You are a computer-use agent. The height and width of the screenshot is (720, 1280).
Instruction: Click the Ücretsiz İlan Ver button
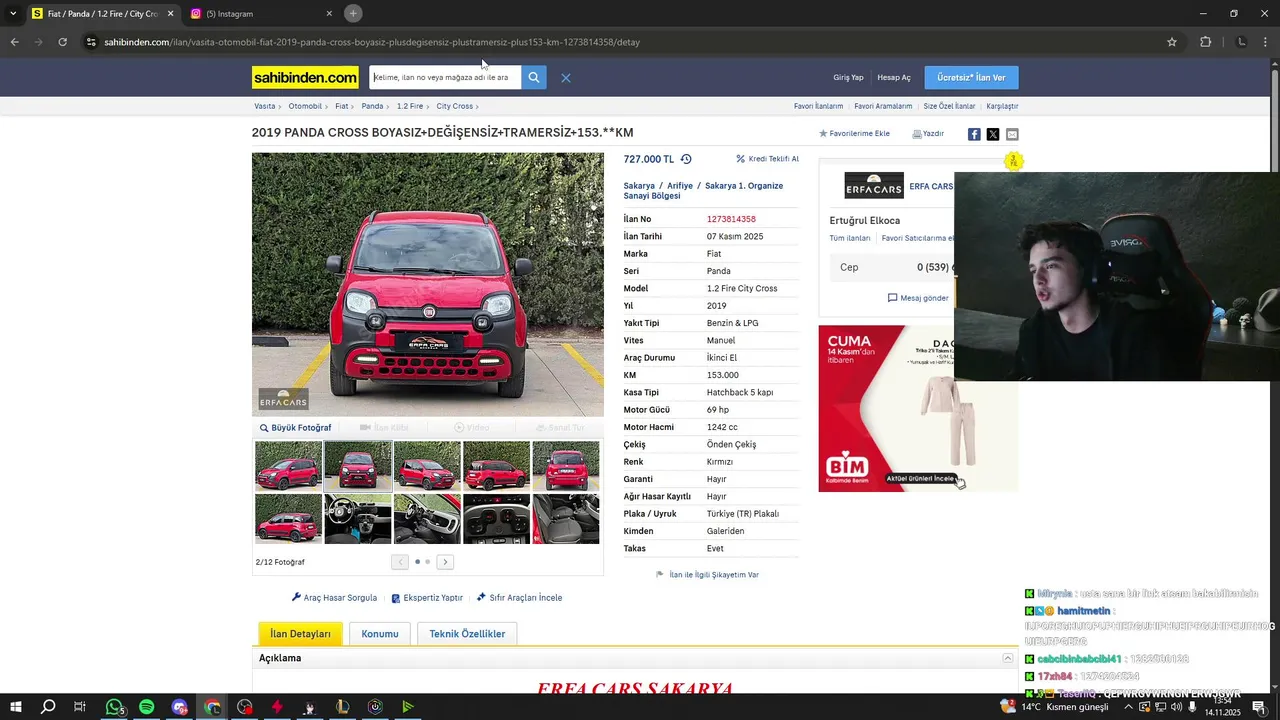971,77
